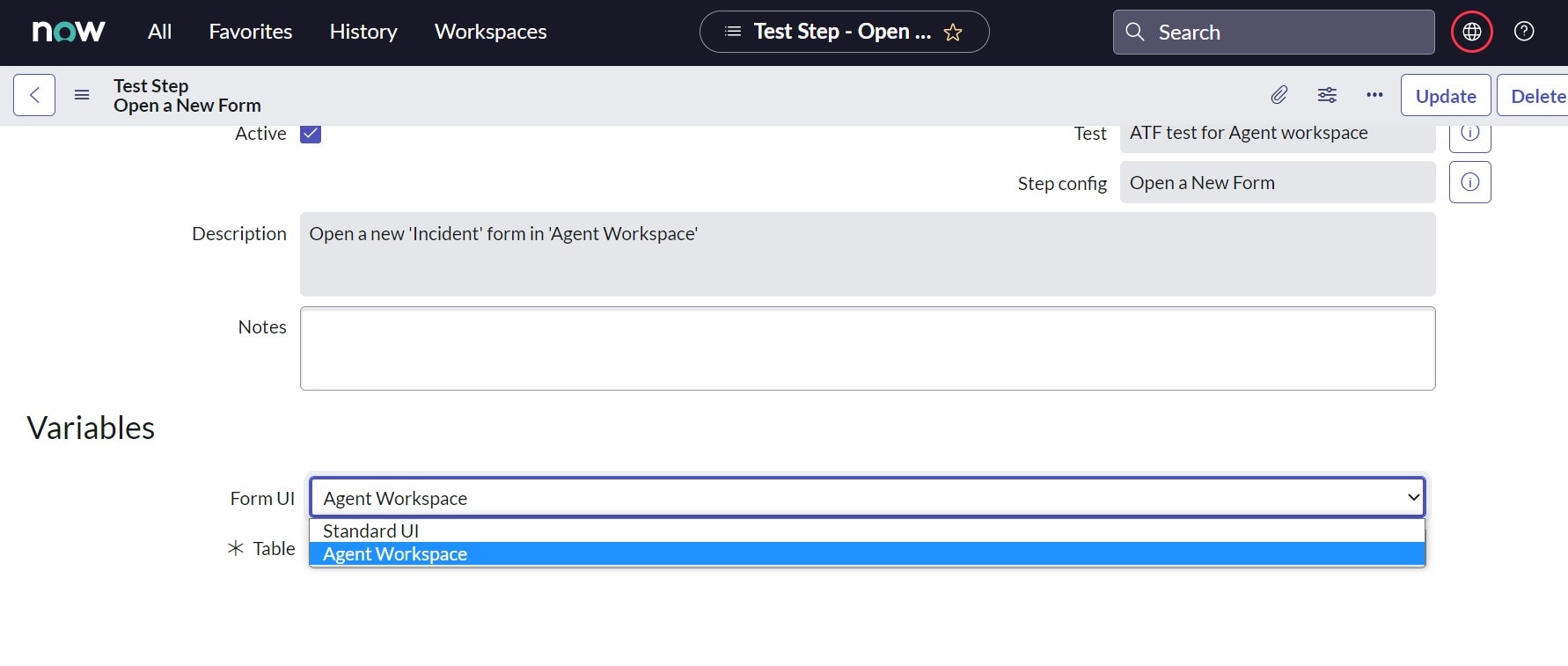The height and width of the screenshot is (666, 1568).
Task: Click the personalize form sliders icon
Action: point(1327,95)
